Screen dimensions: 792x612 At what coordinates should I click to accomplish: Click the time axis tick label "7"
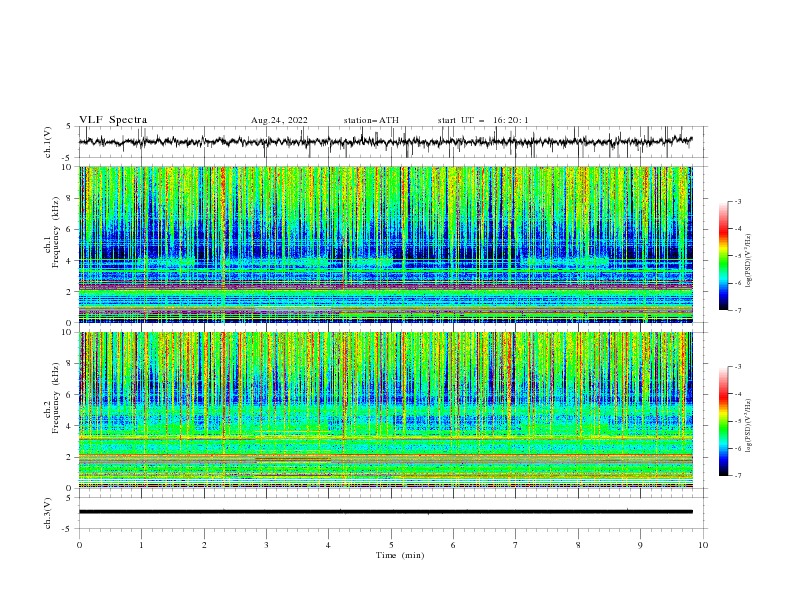point(516,545)
